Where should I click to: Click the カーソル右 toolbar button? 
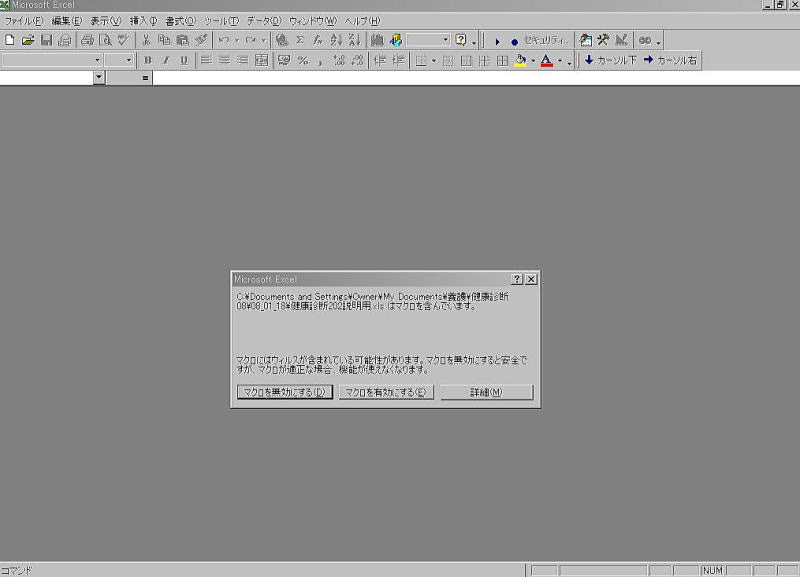pos(670,60)
